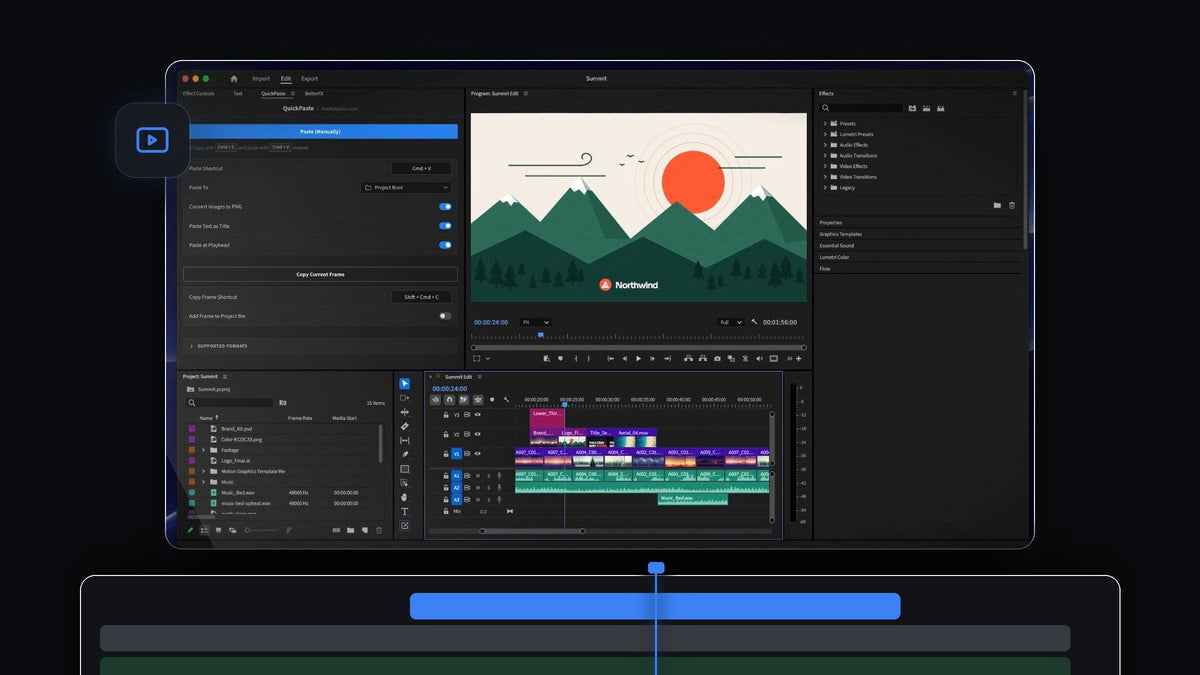Mute the A1 audio track

point(478,475)
